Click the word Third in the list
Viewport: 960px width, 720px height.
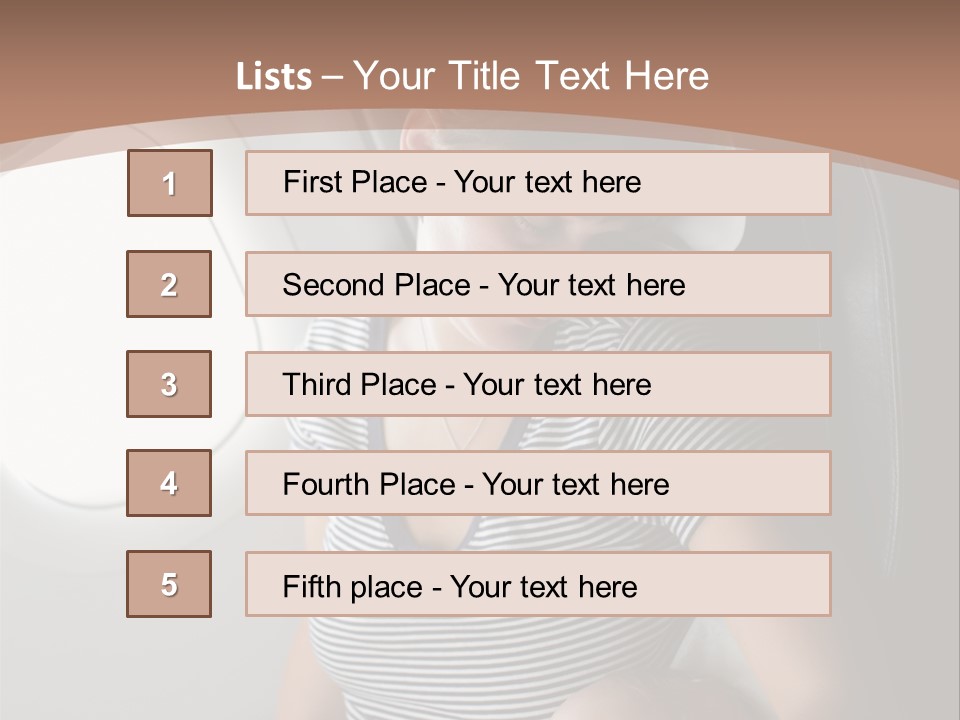tap(314, 385)
